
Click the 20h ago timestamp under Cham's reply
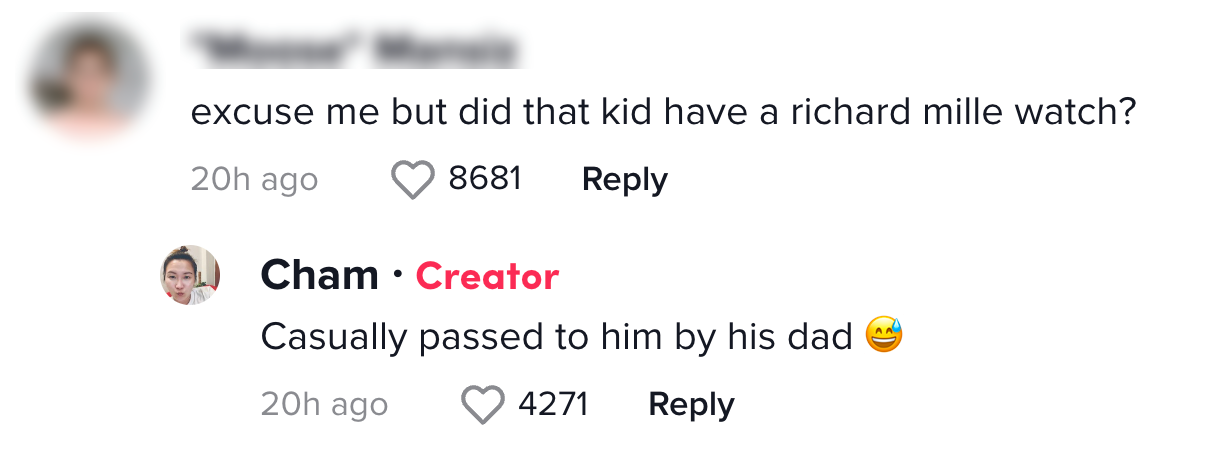[x=324, y=405]
